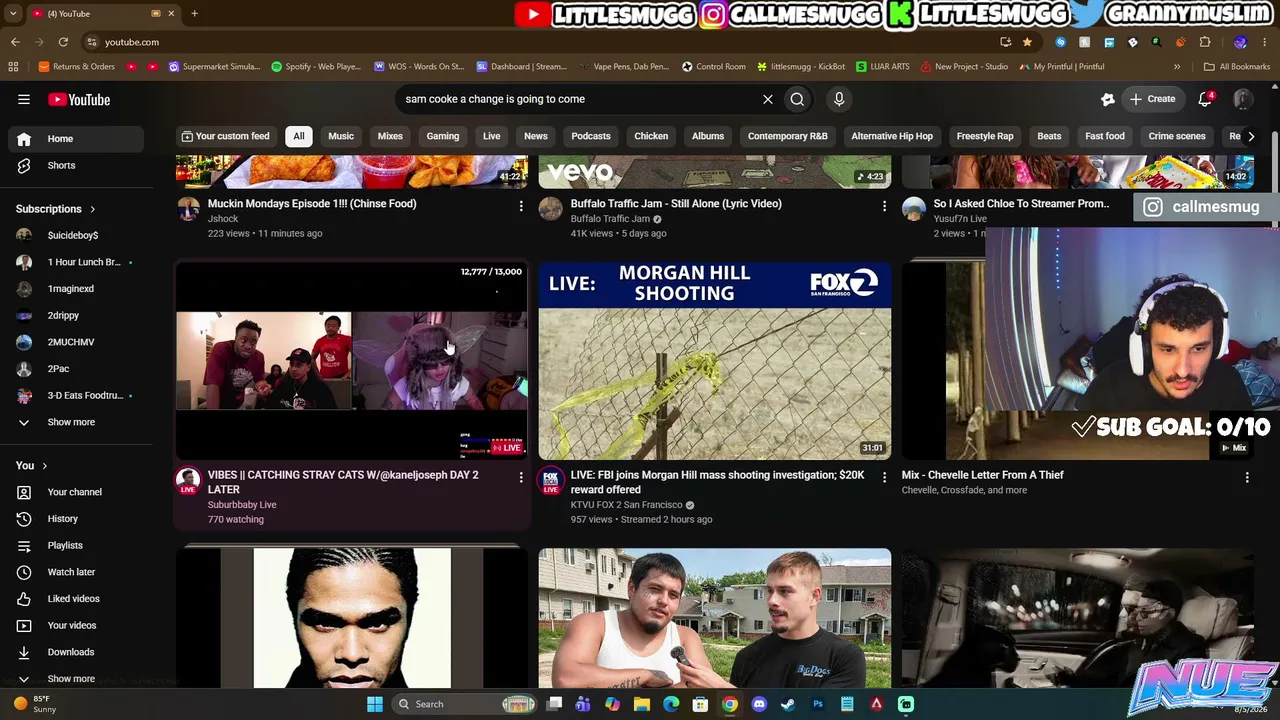Open the Windows Start menu
The width and height of the screenshot is (1280, 720).
click(374, 704)
